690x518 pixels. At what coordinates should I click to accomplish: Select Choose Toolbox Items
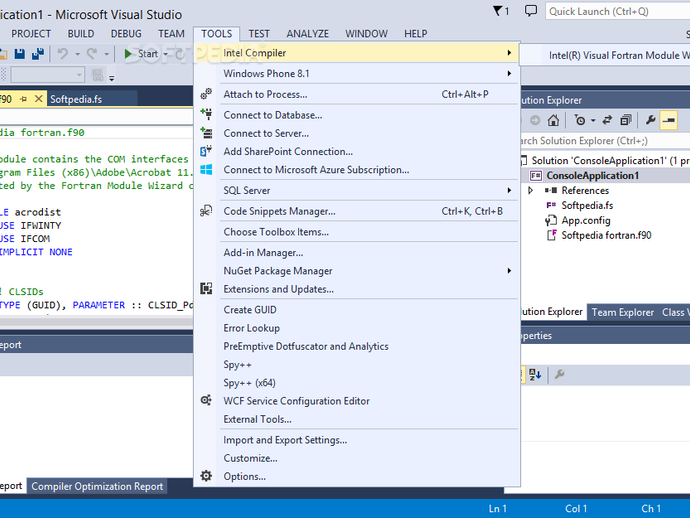pos(356,232)
